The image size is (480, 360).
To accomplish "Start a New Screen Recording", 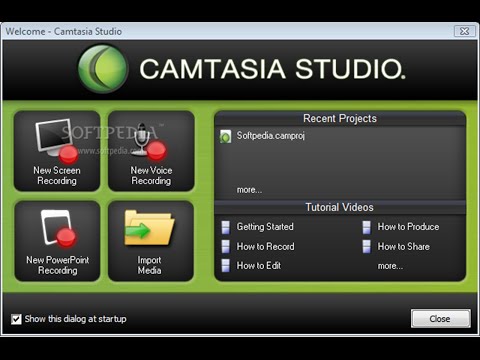I will [x=57, y=151].
